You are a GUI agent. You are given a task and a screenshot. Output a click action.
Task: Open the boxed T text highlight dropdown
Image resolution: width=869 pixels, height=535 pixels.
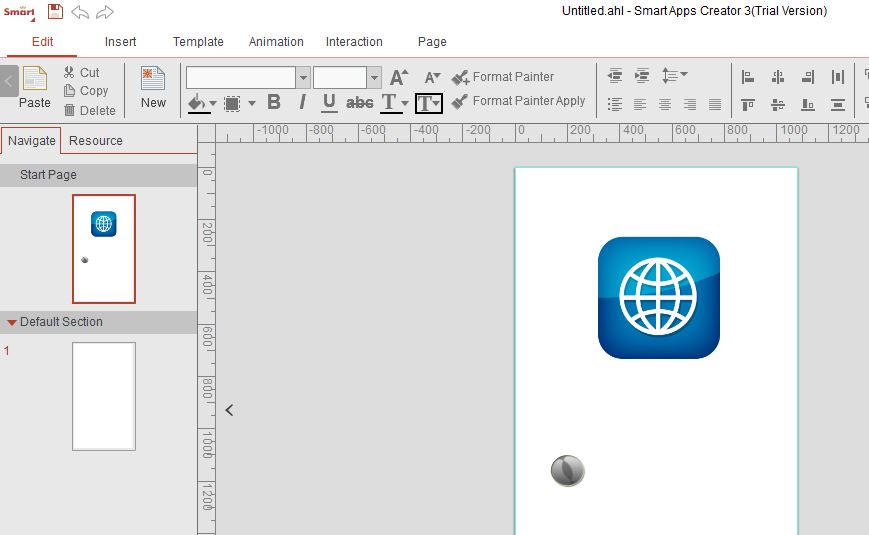(x=428, y=103)
